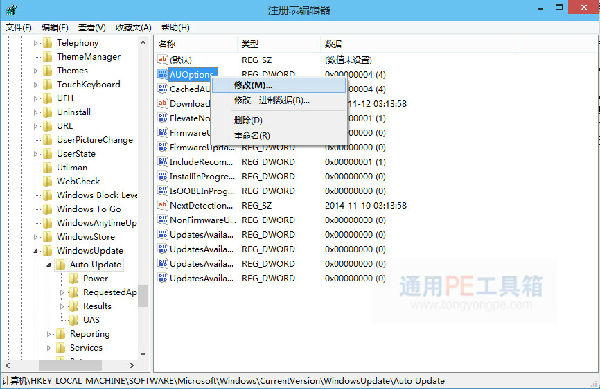Click the tree pane horizontal scrollbar thumb

[x=70, y=365]
